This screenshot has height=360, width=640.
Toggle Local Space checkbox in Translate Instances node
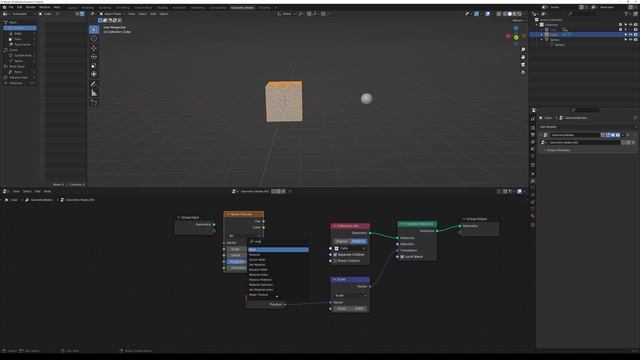[402, 257]
